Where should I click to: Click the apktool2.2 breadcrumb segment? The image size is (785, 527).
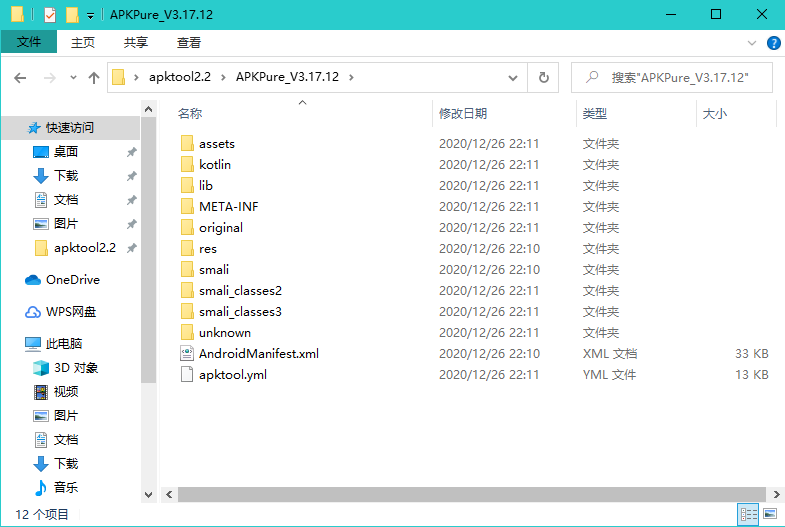click(x=180, y=77)
